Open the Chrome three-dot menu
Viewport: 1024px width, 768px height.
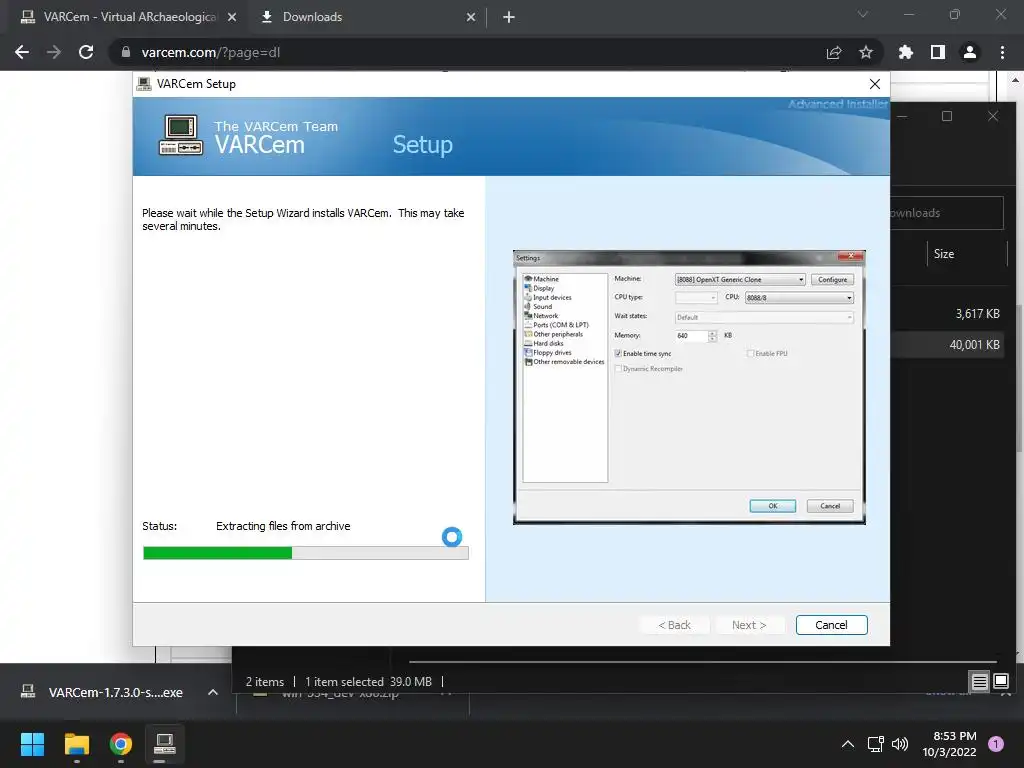coord(1002,52)
